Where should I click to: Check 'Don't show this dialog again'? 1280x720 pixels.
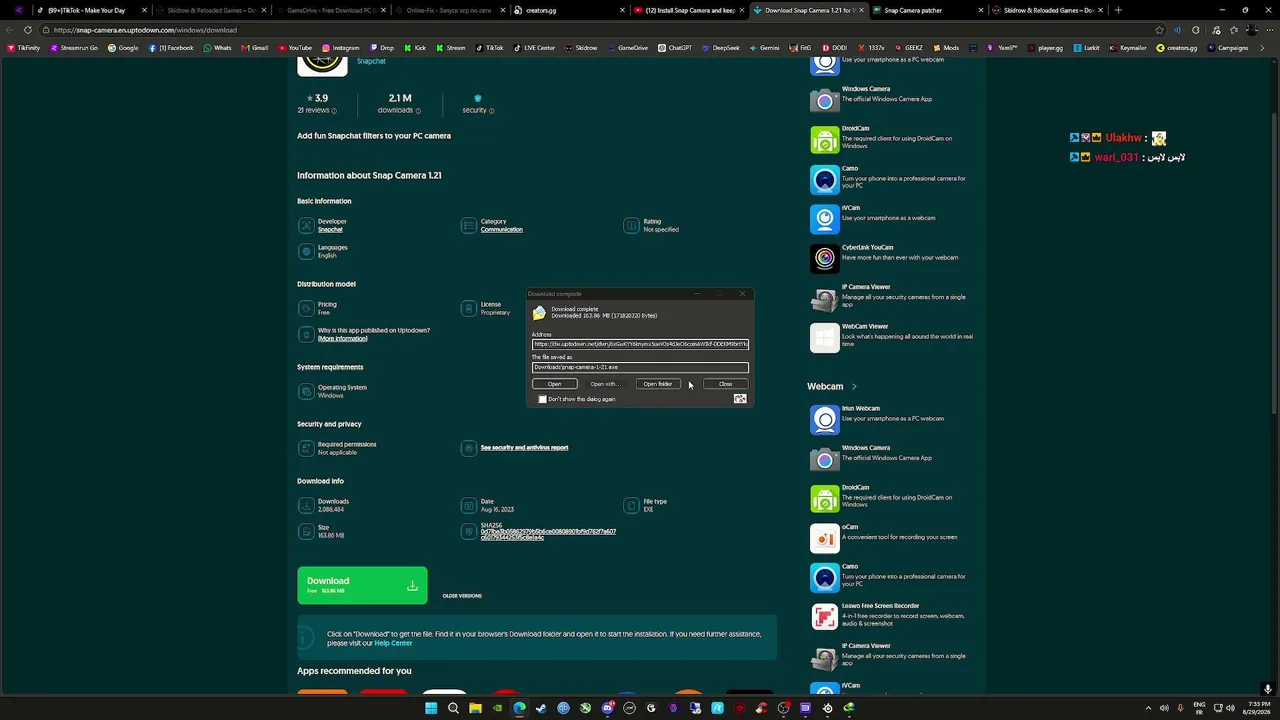click(x=543, y=399)
